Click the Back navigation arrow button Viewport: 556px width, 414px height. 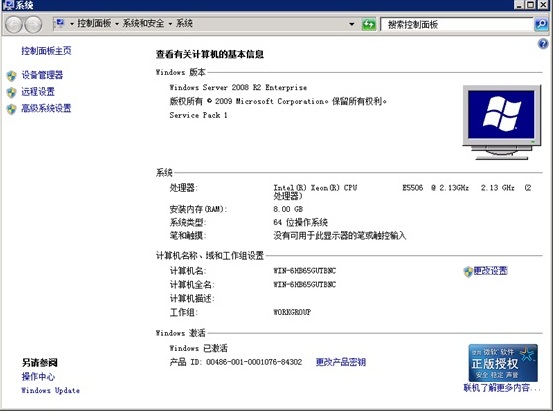pyautogui.click(x=14, y=24)
